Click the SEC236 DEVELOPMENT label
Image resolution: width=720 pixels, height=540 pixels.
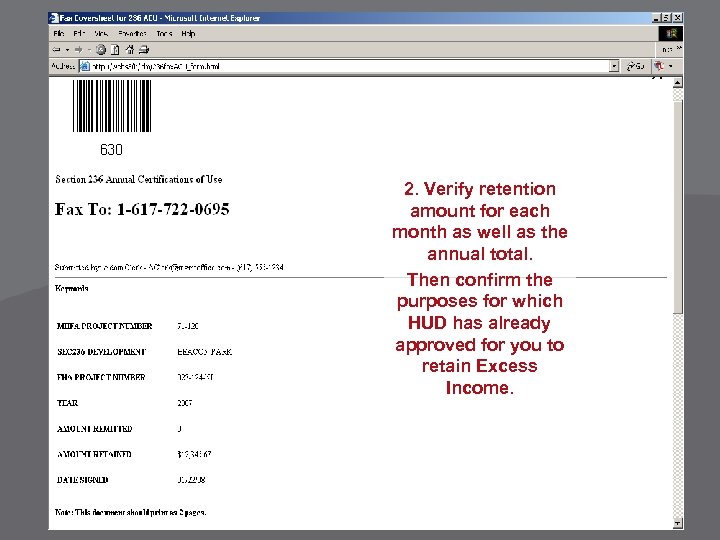101,352
